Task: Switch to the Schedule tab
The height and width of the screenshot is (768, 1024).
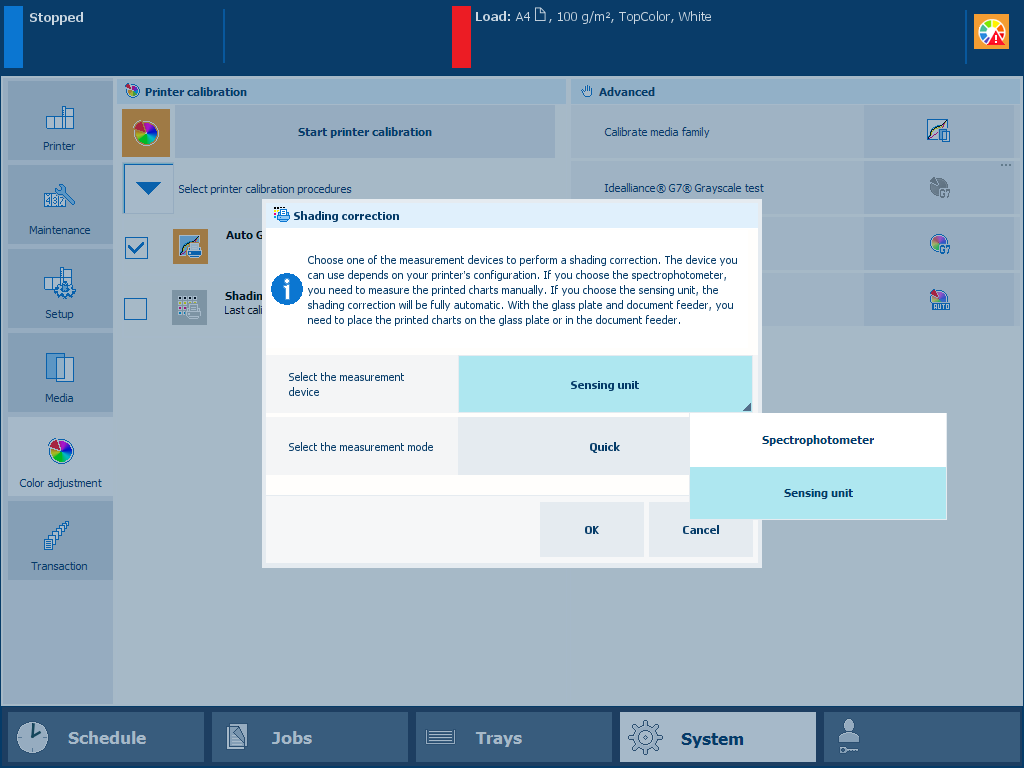Action: pos(106,738)
